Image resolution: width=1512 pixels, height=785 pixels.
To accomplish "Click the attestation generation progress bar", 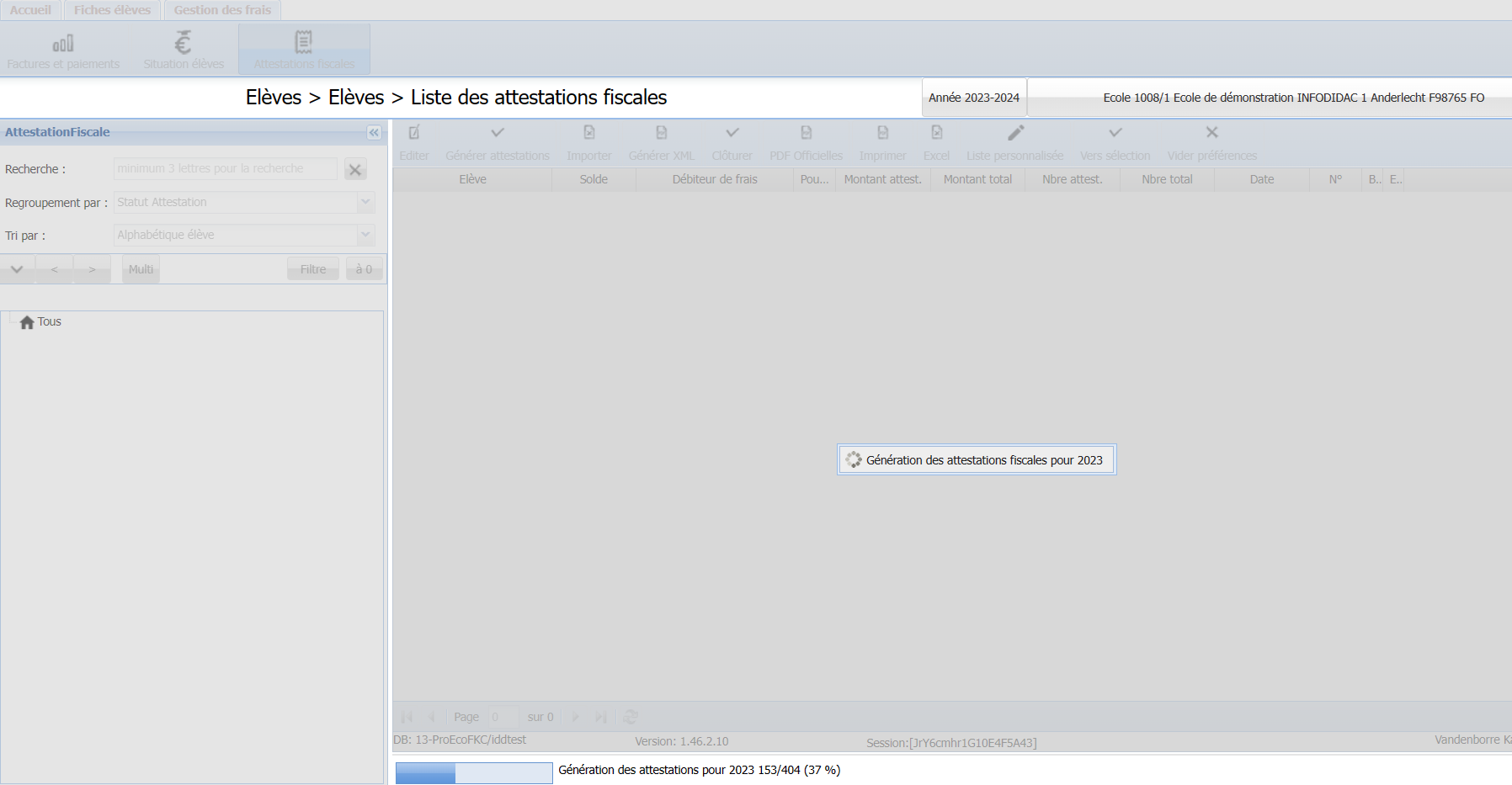I will click(474, 772).
